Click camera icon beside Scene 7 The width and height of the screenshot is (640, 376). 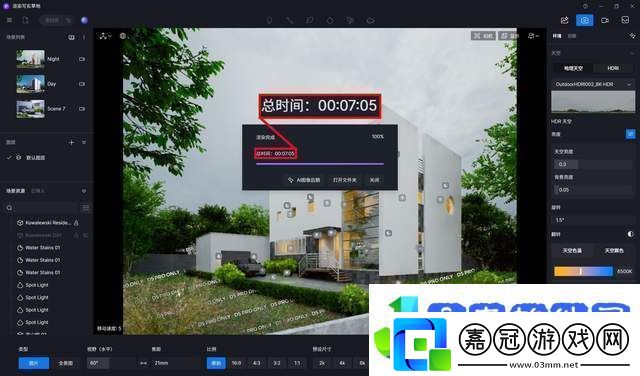click(82, 109)
